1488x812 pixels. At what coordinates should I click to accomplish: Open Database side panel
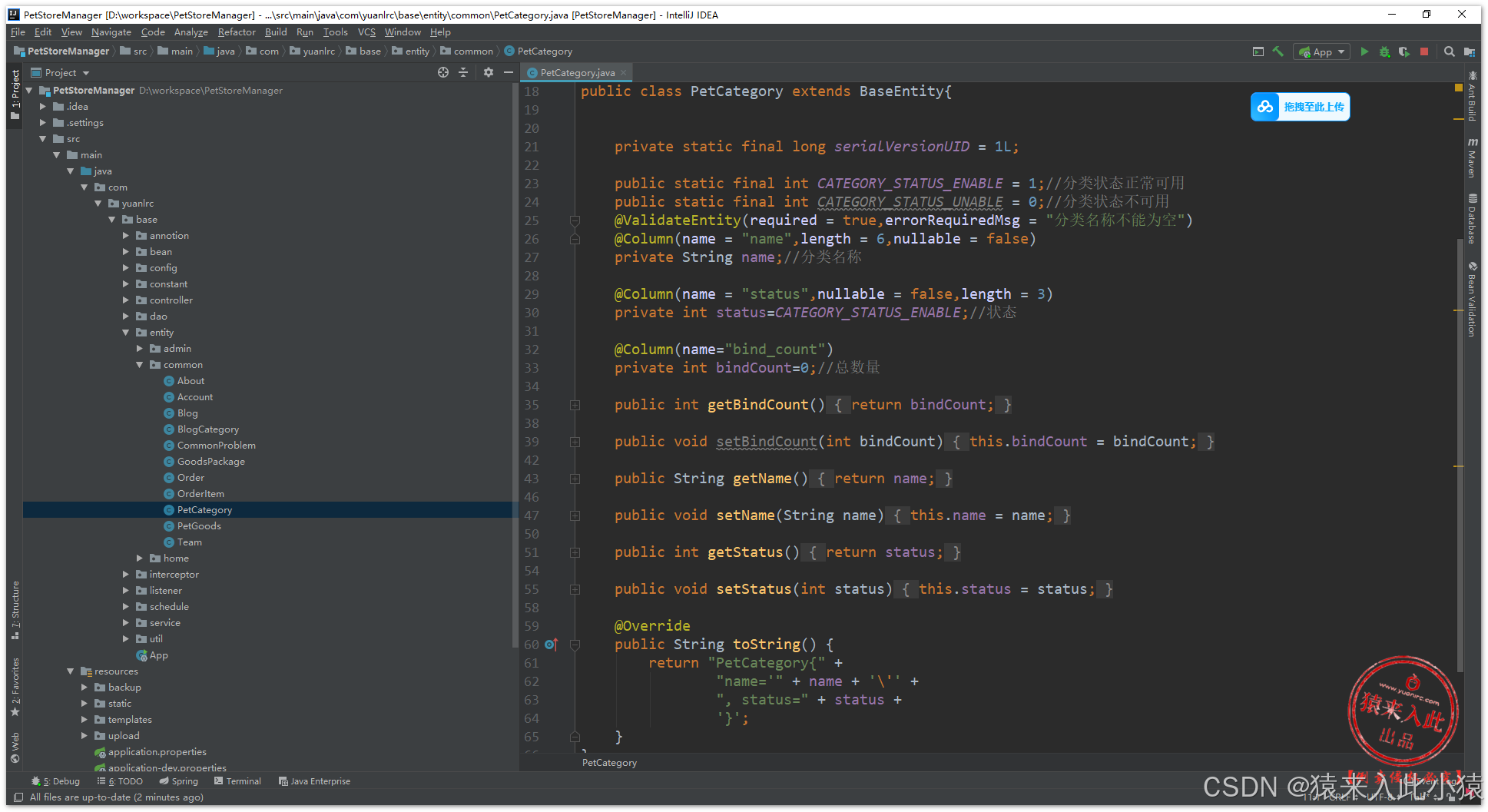[1472, 219]
